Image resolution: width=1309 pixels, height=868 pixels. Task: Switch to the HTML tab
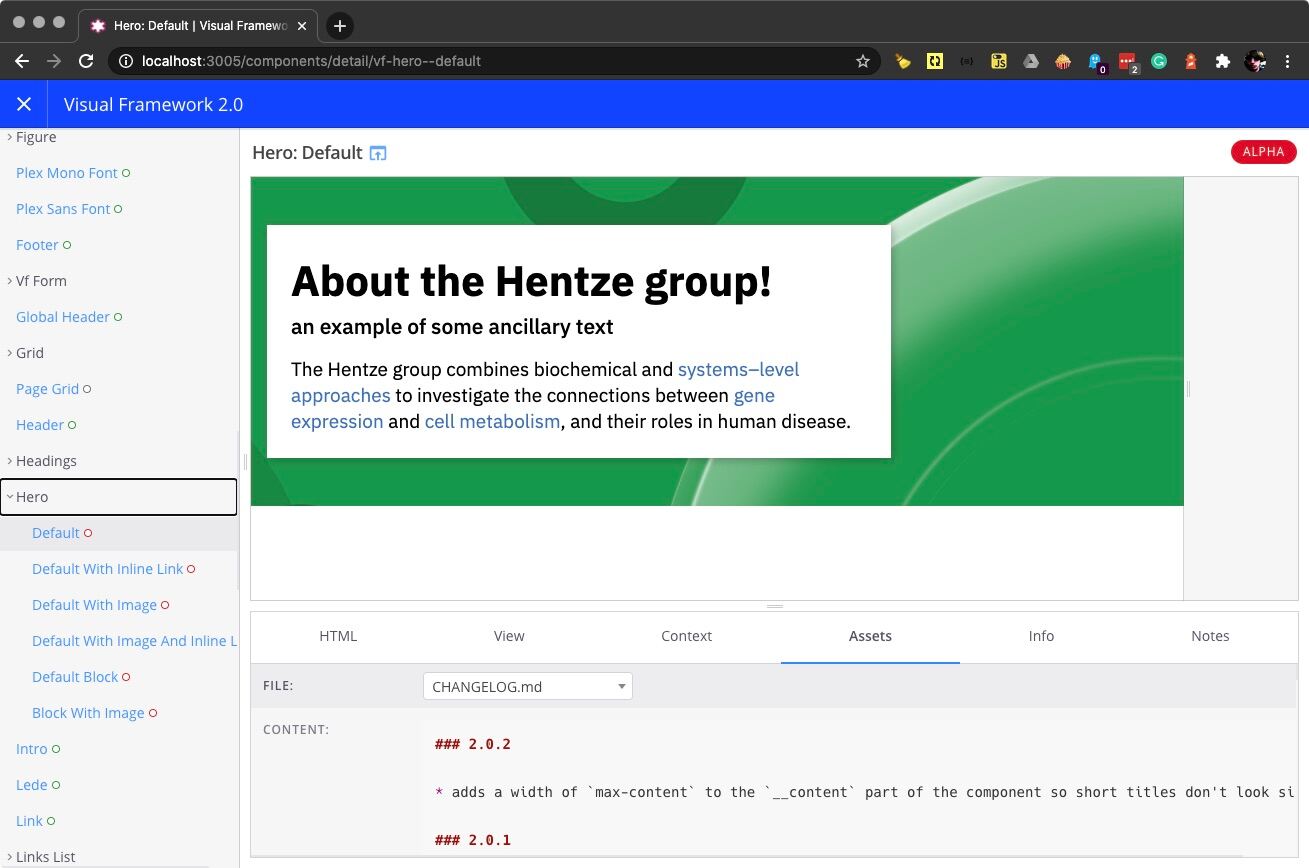click(338, 636)
